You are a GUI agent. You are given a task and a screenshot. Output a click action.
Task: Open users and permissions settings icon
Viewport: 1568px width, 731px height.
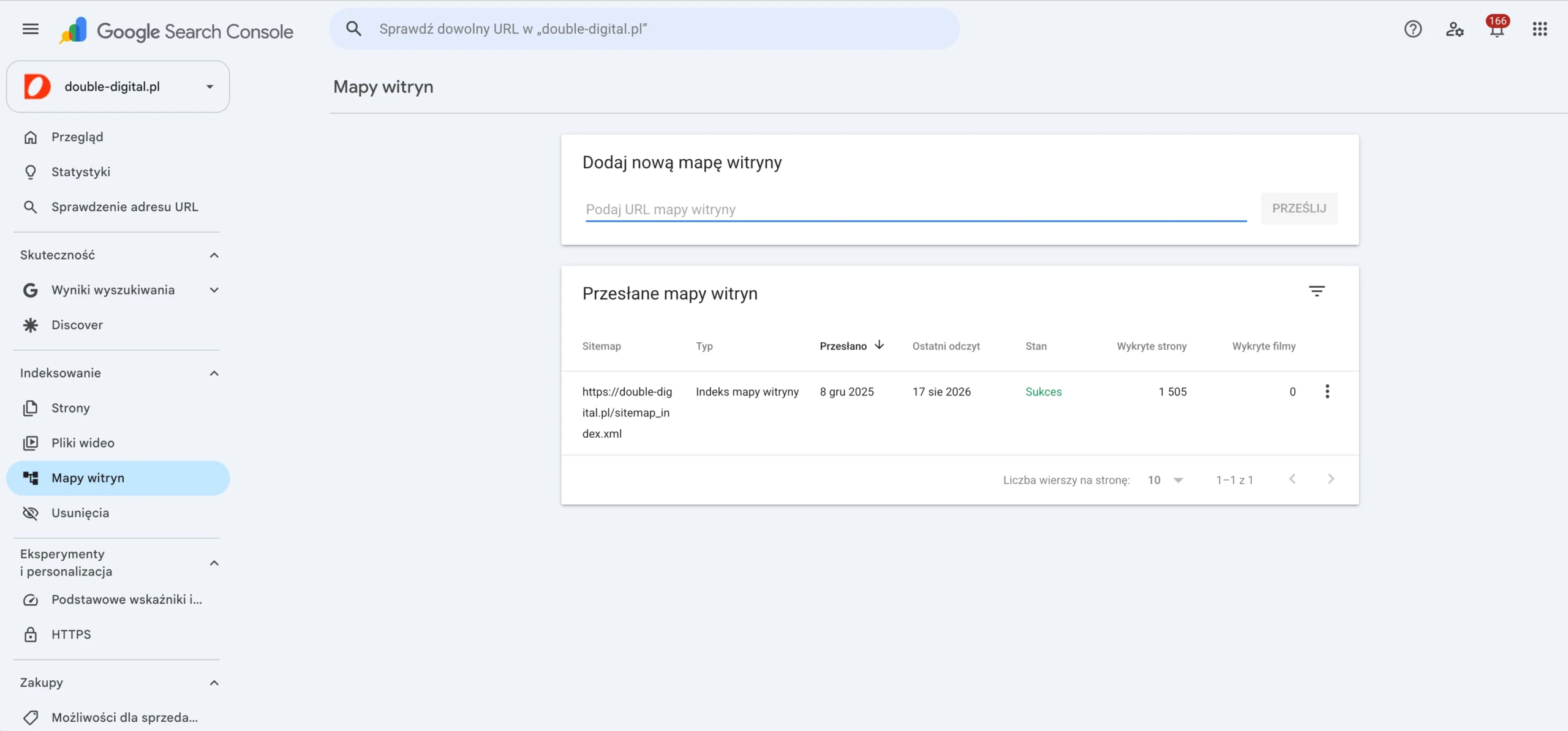click(x=1455, y=29)
